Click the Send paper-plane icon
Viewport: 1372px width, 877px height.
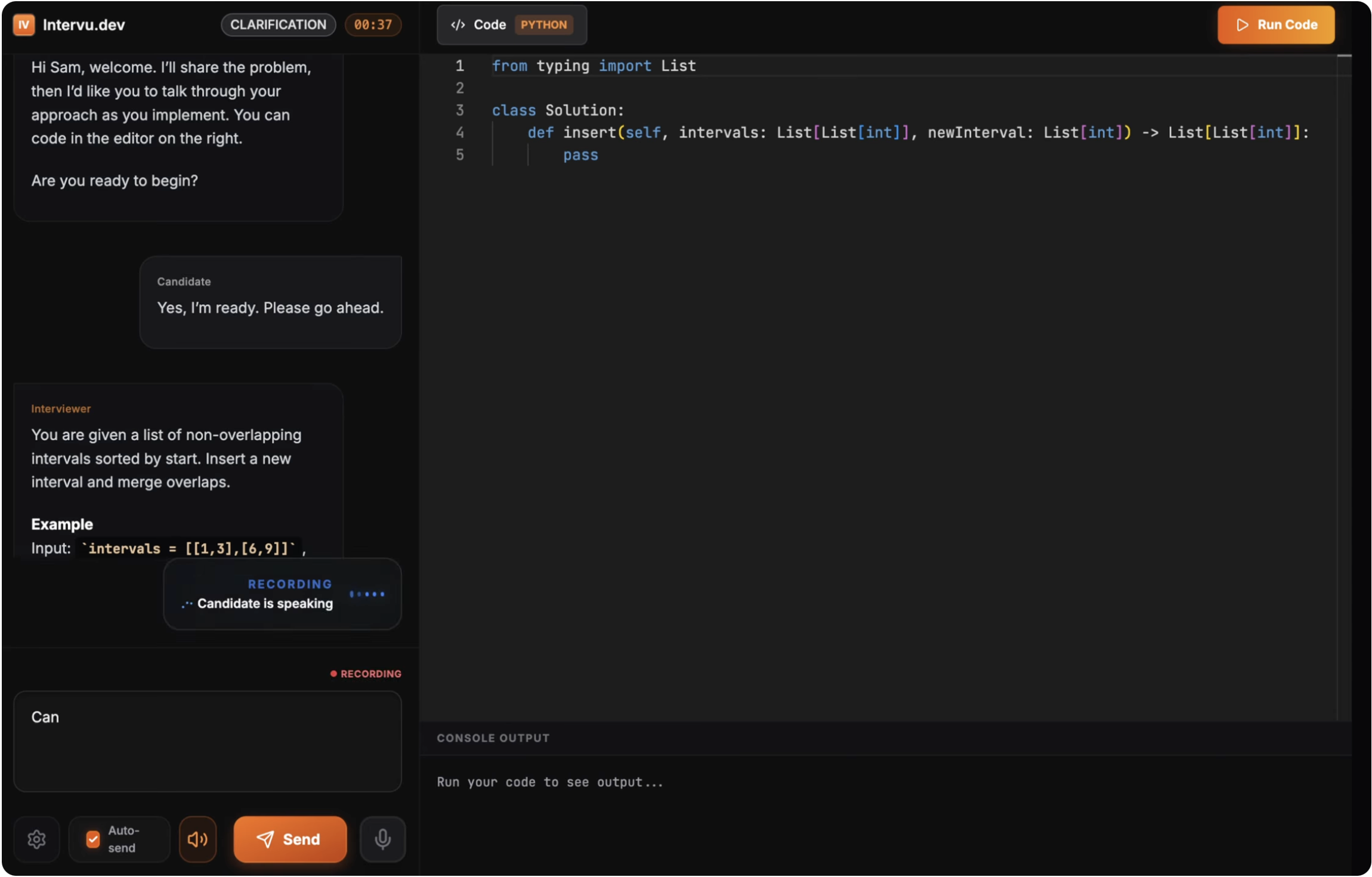265,838
